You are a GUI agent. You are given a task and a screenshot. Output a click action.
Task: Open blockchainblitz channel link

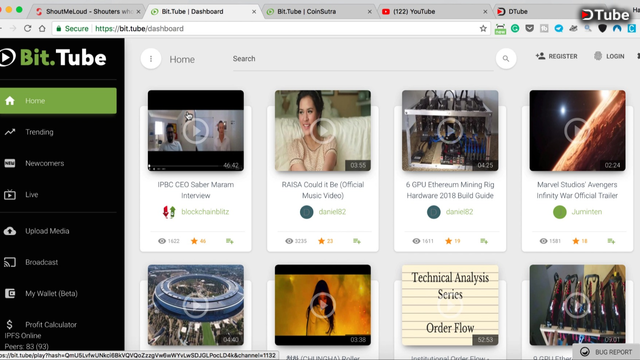pyautogui.click(x=205, y=212)
